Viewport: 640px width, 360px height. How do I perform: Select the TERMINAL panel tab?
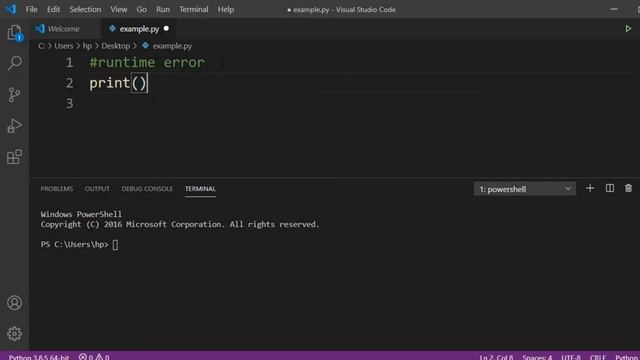click(x=200, y=189)
